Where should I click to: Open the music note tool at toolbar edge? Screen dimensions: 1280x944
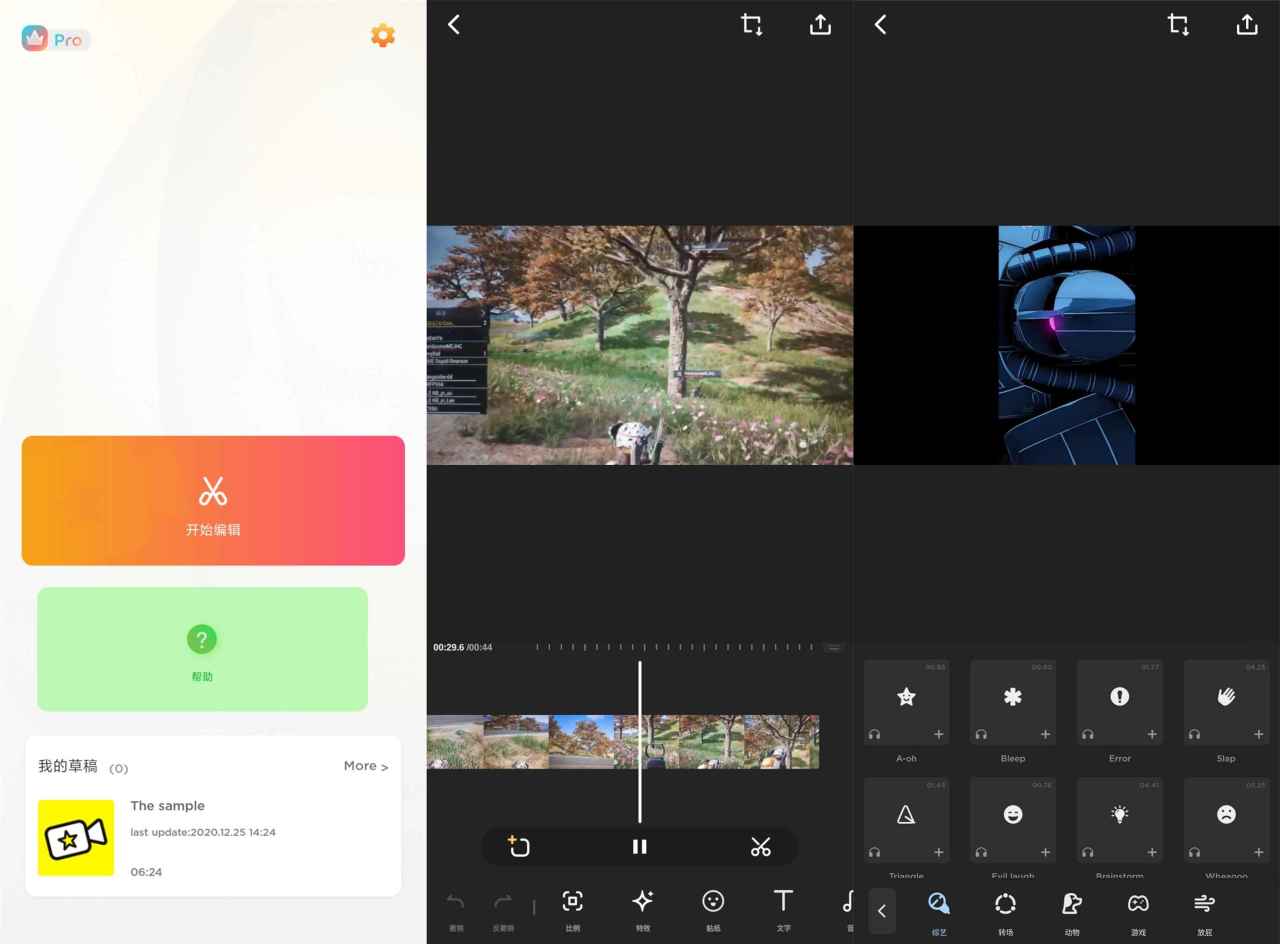pos(847,902)
